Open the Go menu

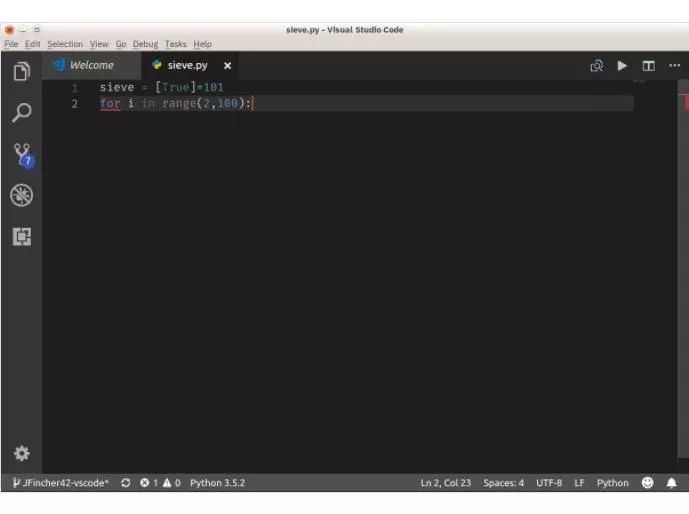pos(121,44)
